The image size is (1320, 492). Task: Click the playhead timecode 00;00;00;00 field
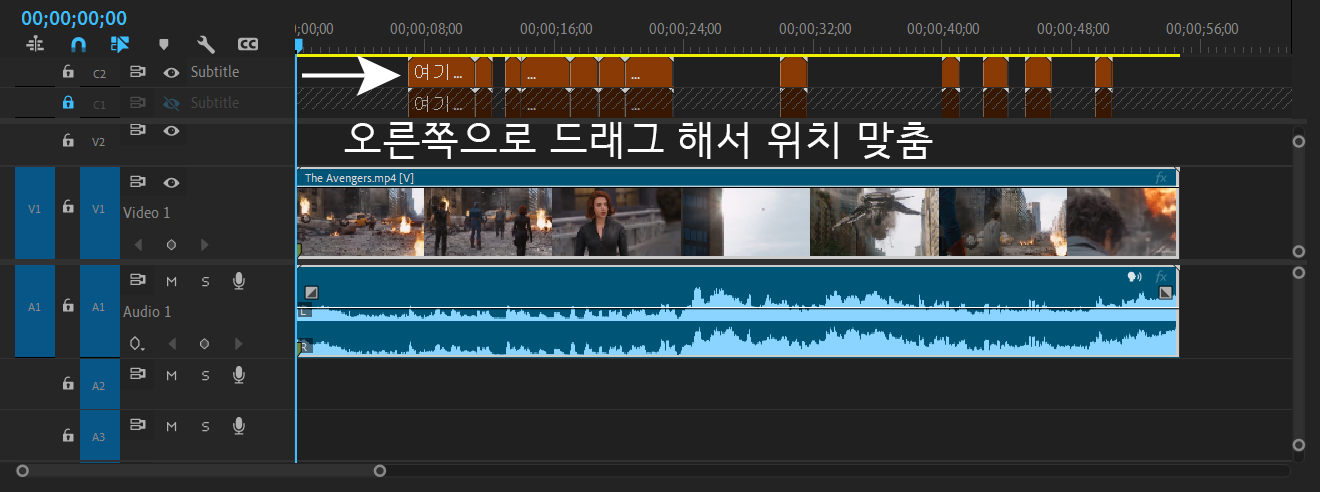pos(74,18)
